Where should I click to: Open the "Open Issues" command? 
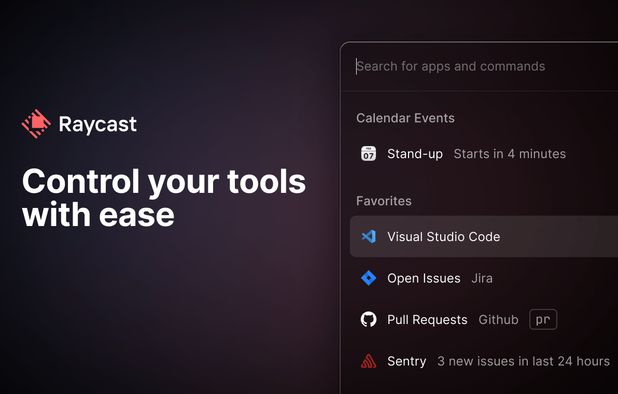[484, 278]
